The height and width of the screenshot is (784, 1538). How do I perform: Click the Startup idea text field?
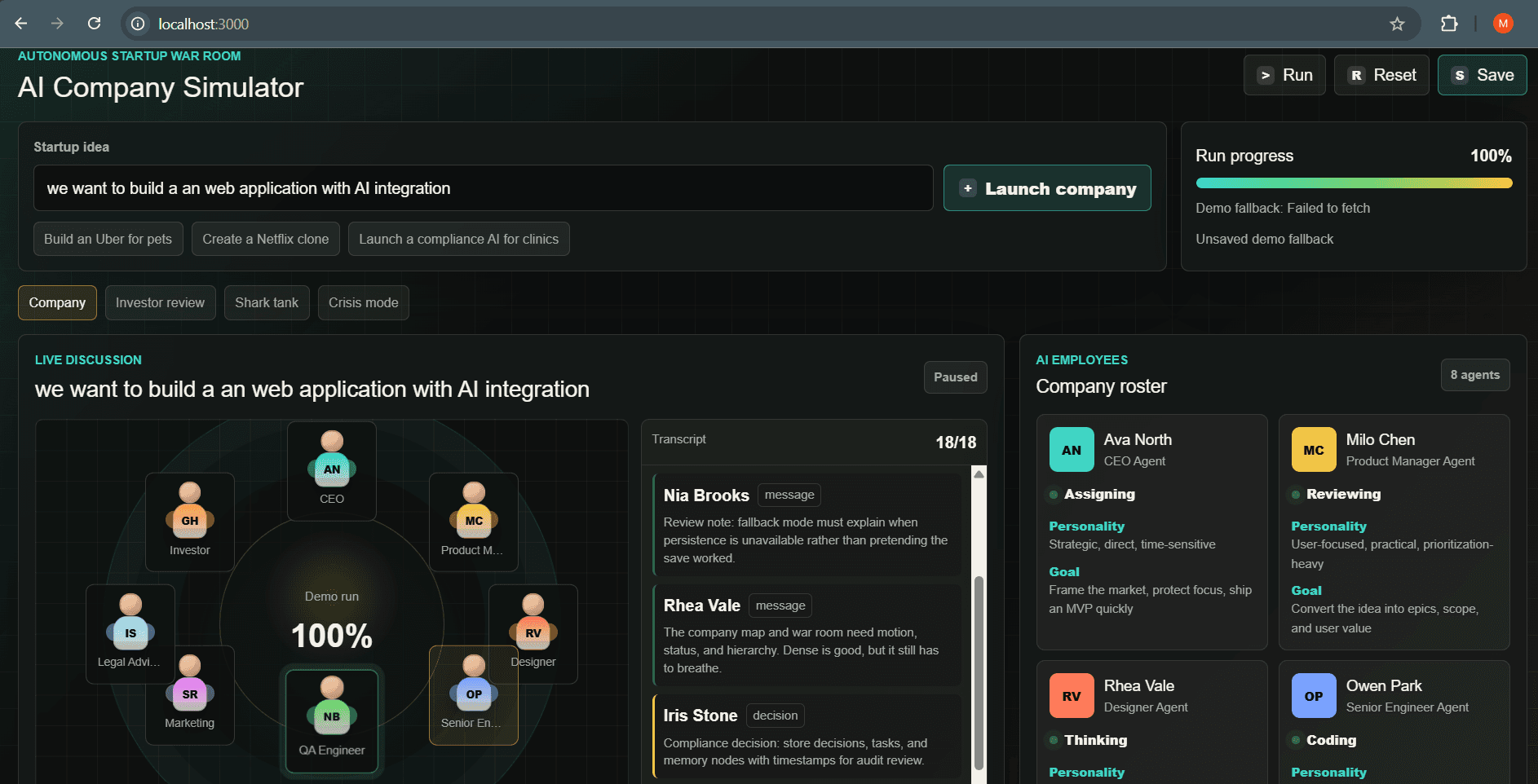(483, 188)
